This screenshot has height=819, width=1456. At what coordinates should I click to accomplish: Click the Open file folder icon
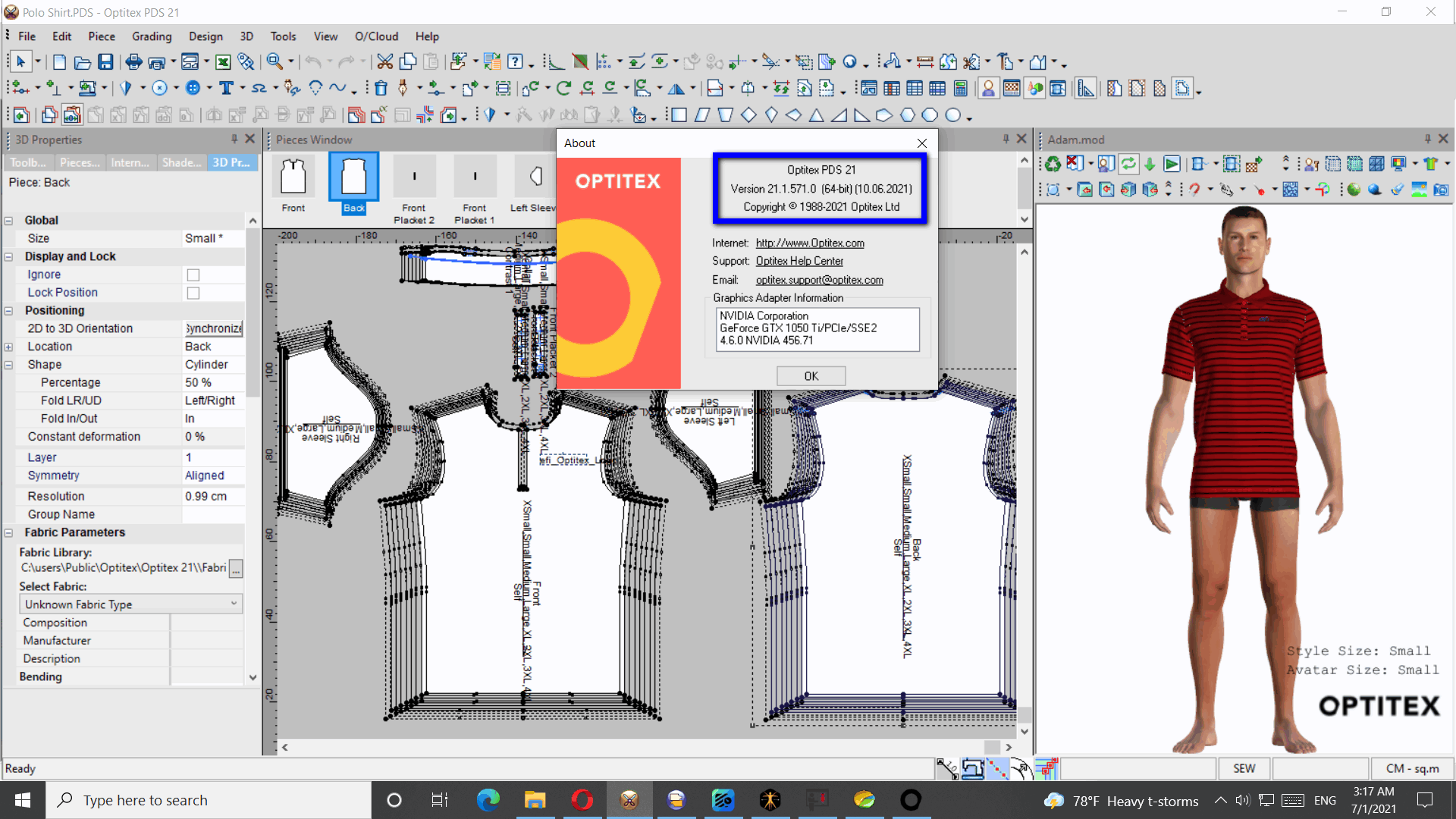pos(82,61)
